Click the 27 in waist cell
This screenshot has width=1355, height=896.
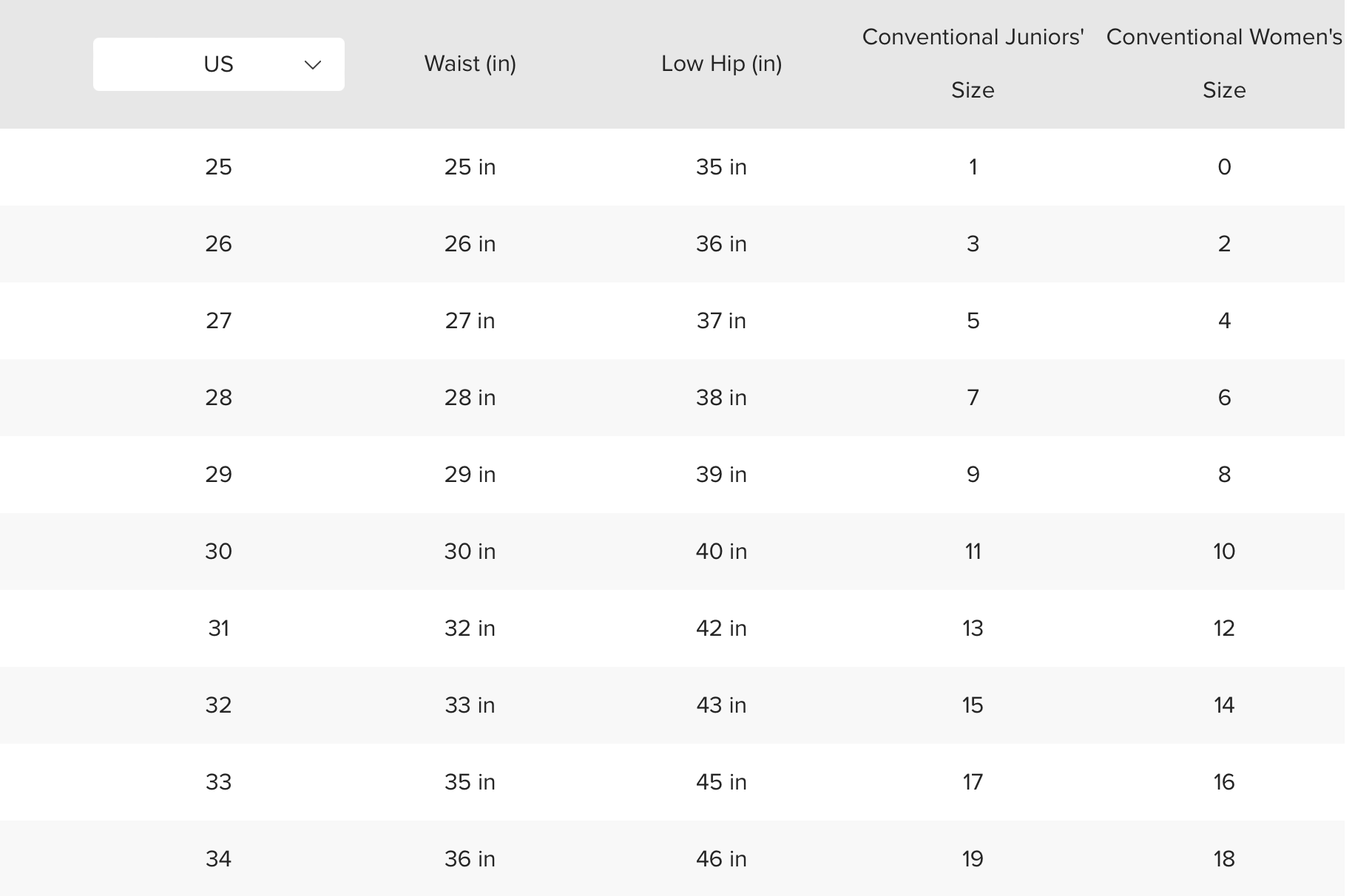coord(470,321)
